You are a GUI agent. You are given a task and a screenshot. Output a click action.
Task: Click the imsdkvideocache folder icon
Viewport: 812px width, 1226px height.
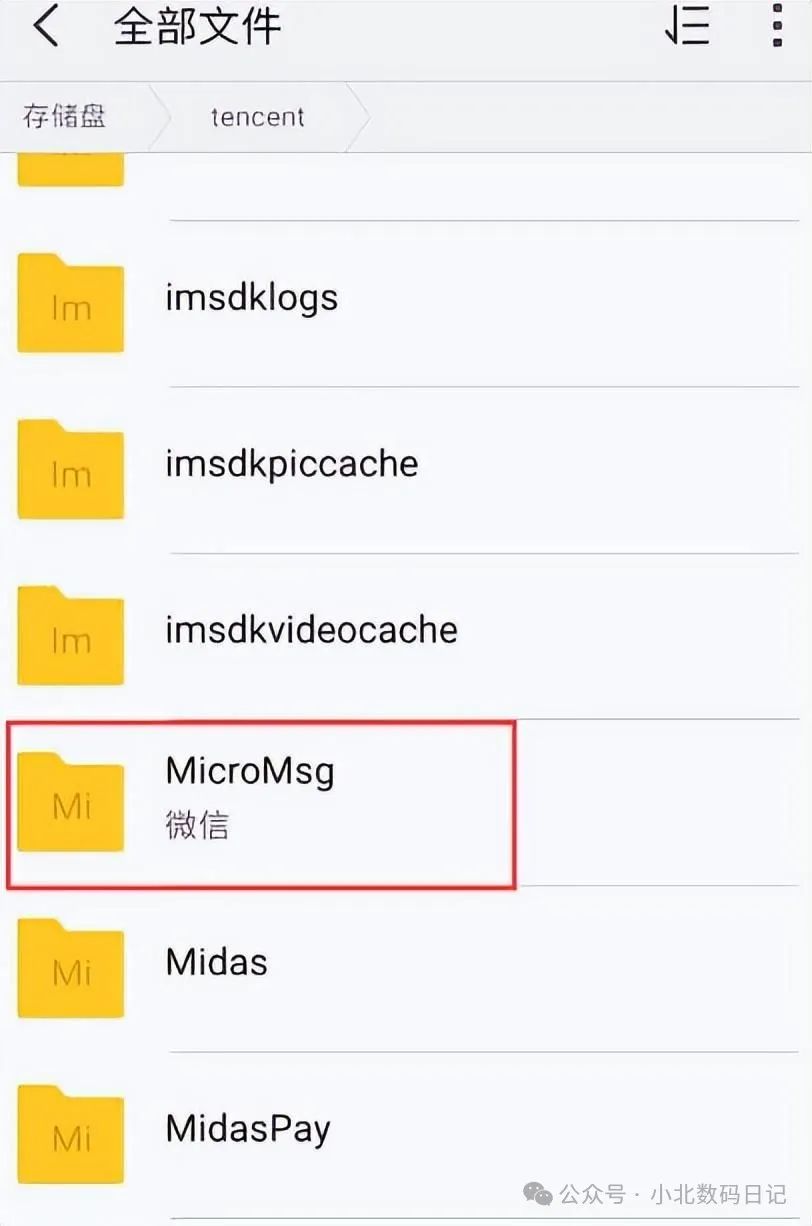[x=71, y=635]
